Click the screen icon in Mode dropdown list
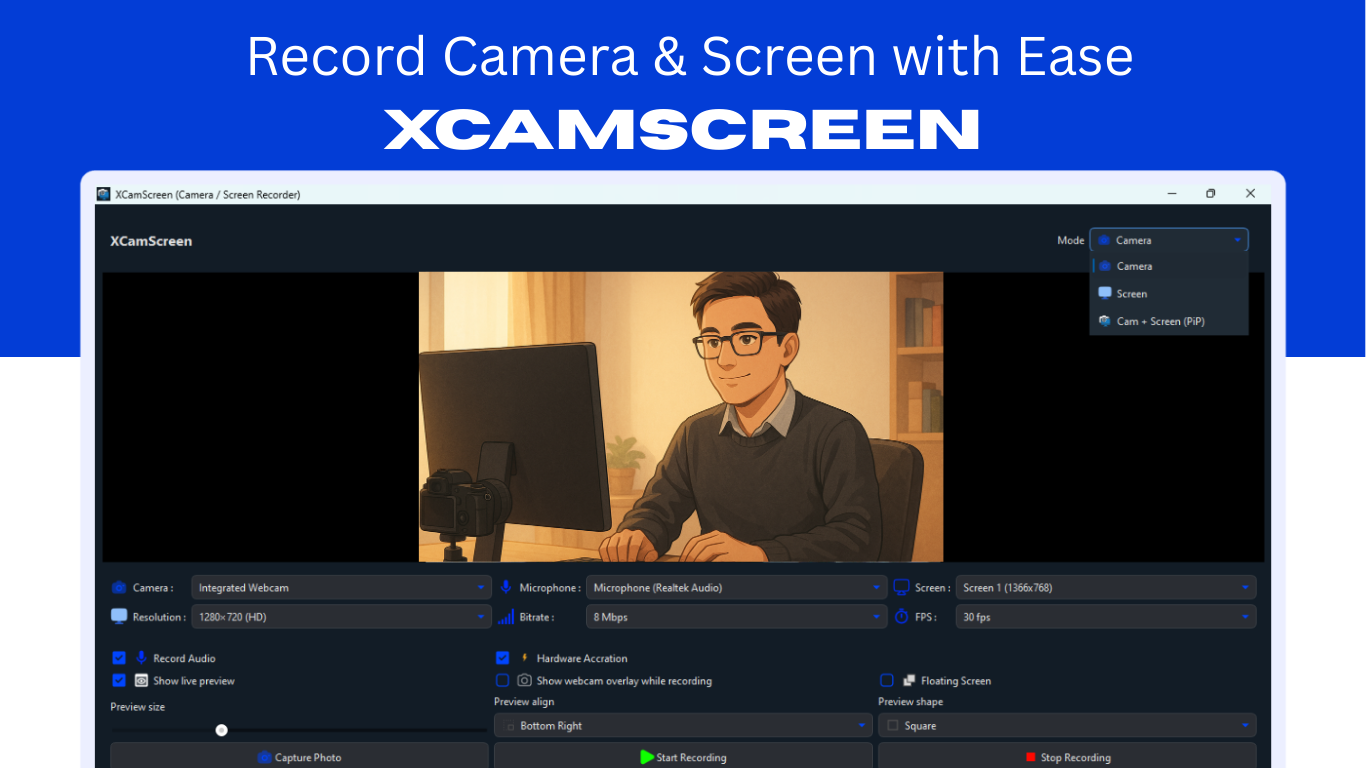 click(1105, 293)
